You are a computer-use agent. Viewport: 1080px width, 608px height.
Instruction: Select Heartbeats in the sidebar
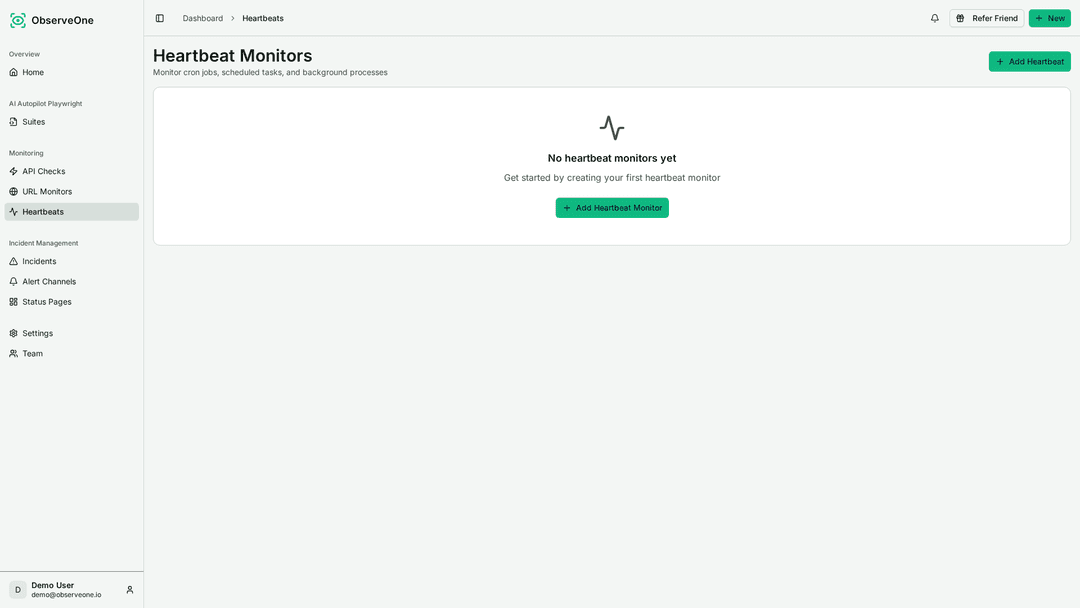click(x=72, y=212)
